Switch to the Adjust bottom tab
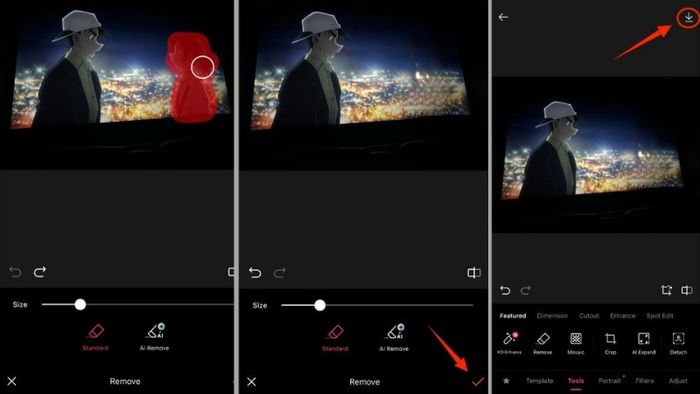700x394 pixels. click(678, 381)
